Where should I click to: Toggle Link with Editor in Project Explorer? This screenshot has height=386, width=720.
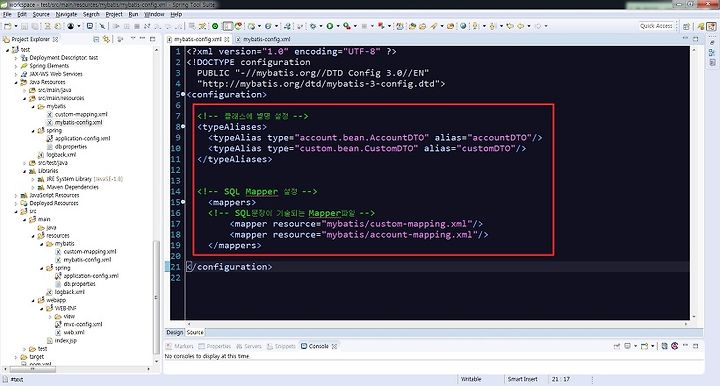[x=106, y=39]
